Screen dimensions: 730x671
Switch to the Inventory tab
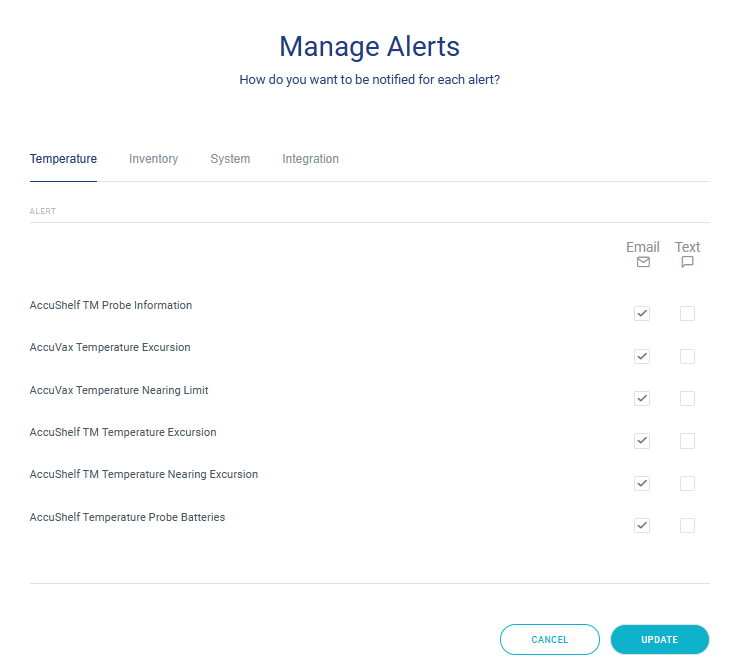153,159
